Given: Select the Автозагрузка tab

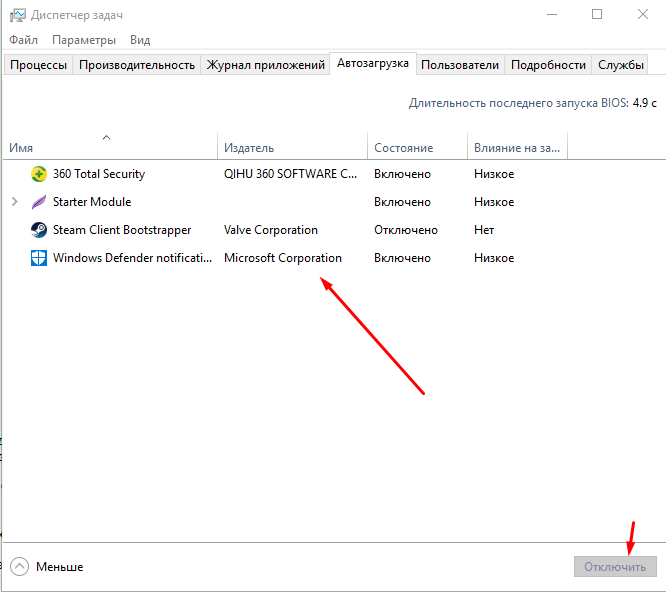Looking at the screenshot, I should [x=373, y=63].
